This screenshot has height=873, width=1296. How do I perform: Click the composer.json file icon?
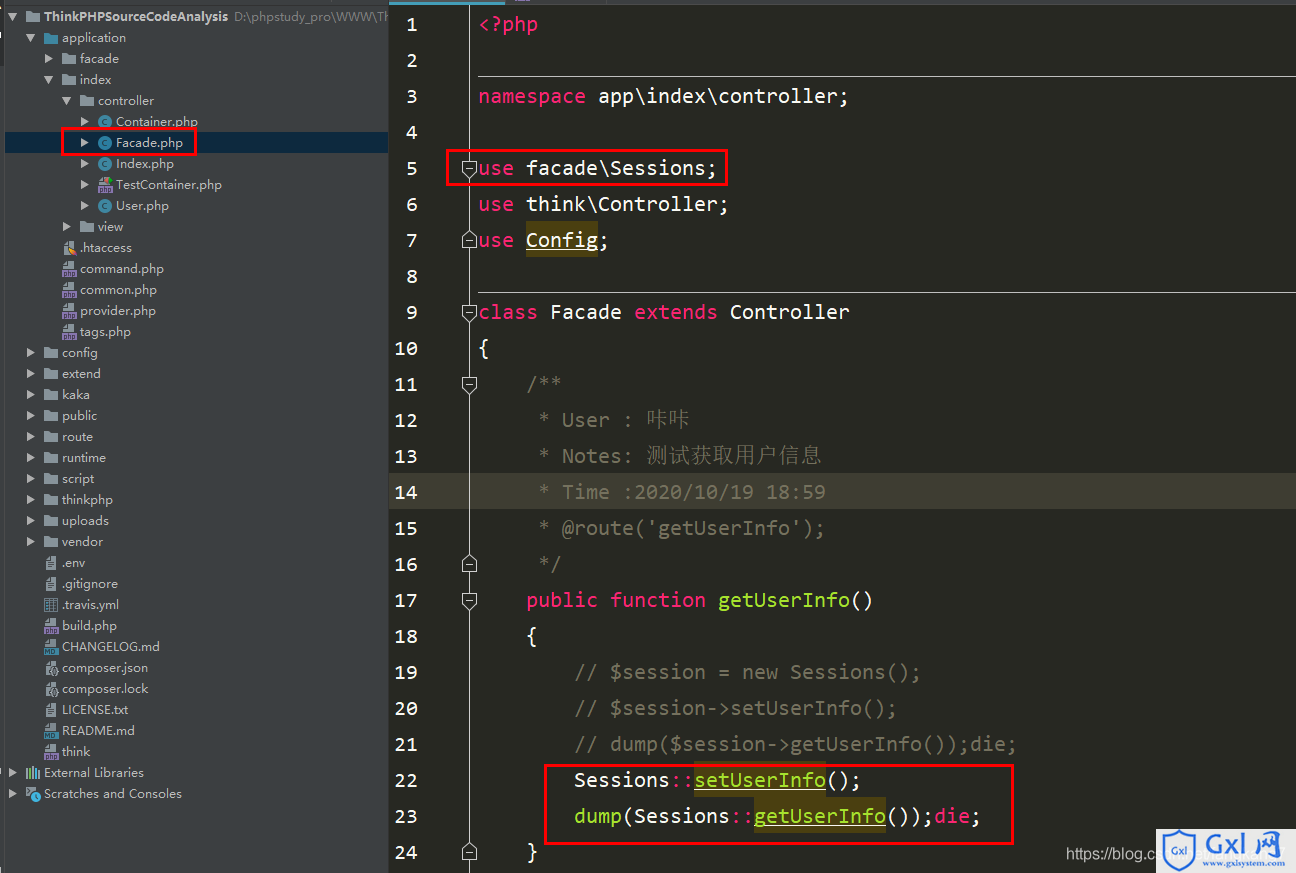(51, 668)
